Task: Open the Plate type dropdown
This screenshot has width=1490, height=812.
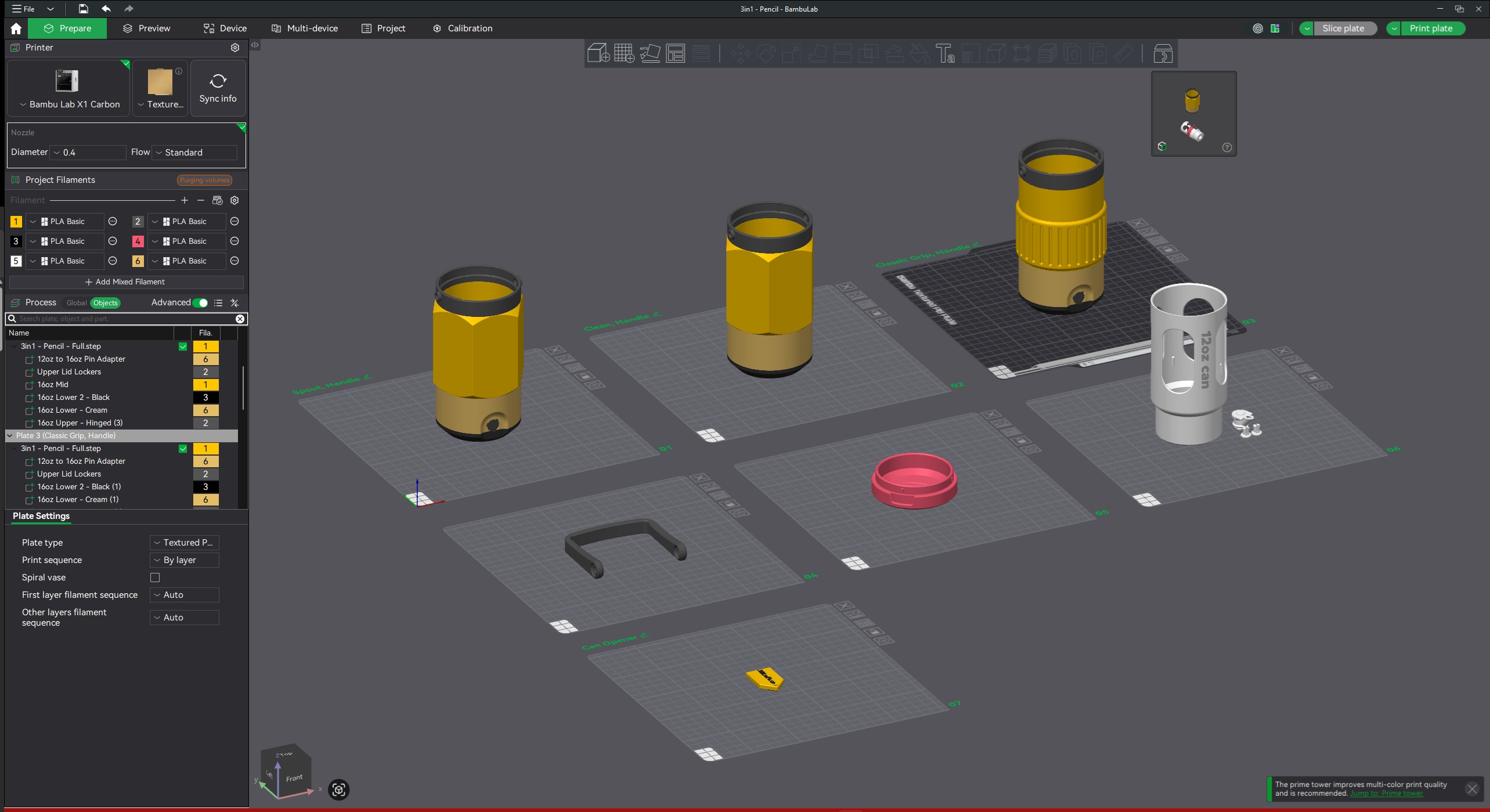Action: pyautogui.click(x=185, y=543)
